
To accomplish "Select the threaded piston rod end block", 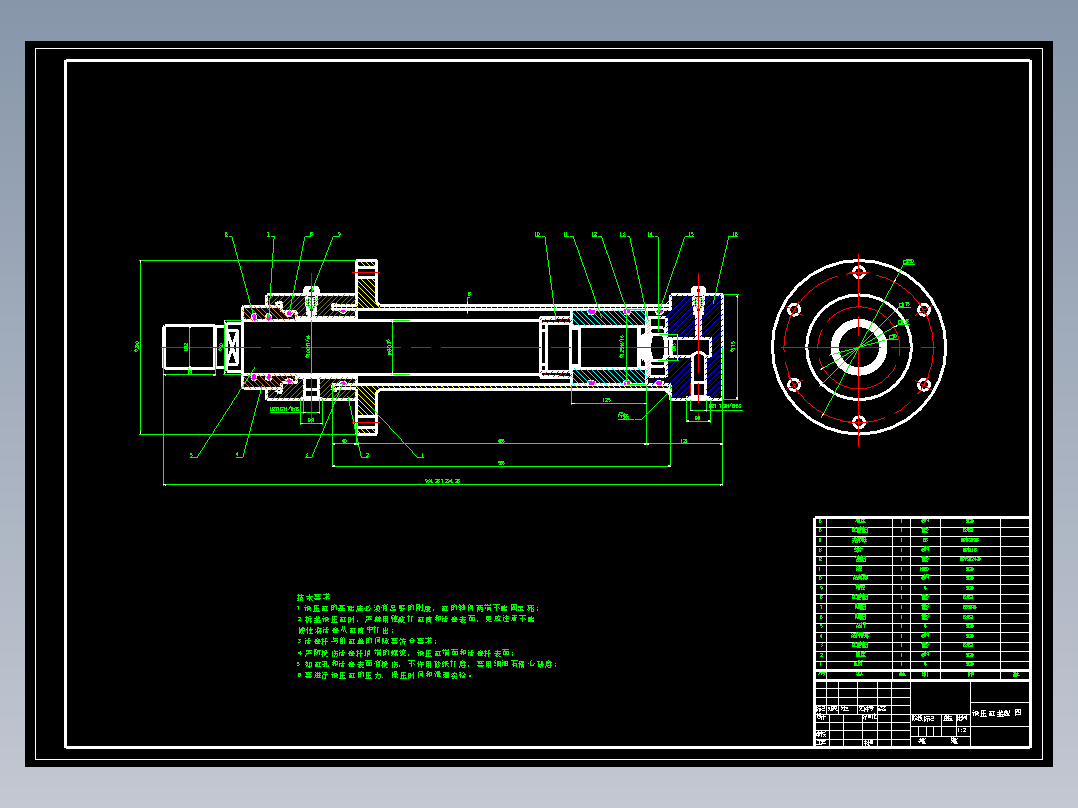I will [190, 347].
